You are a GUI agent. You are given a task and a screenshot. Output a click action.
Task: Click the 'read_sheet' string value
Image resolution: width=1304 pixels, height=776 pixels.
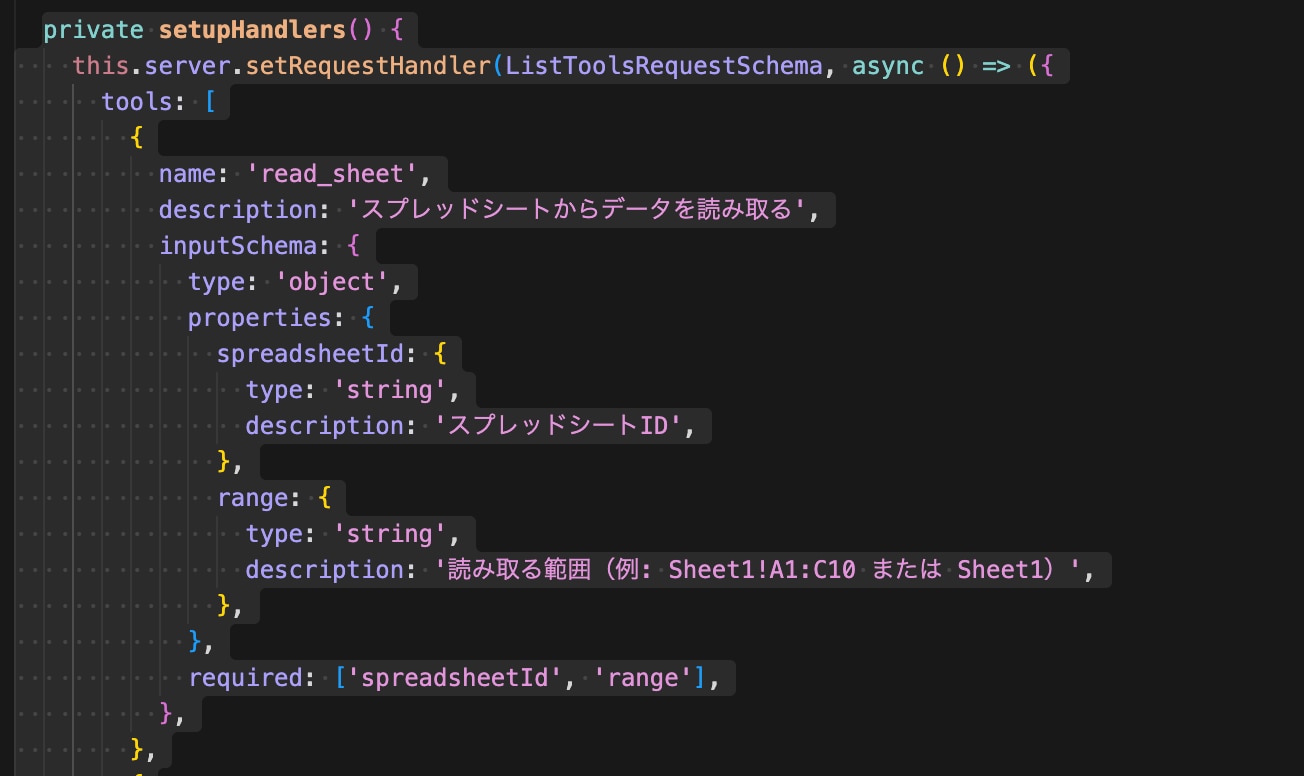(x=331, y=174)
